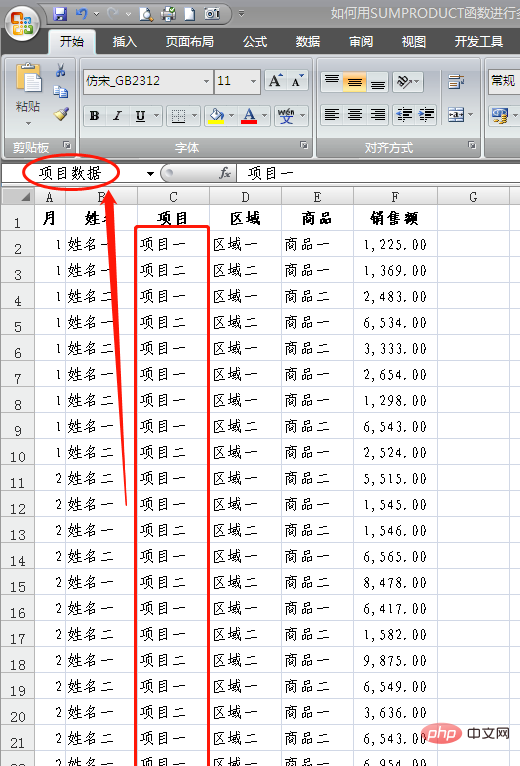
Task: Activate the Format Painter brush
Action: click(61, 113)
